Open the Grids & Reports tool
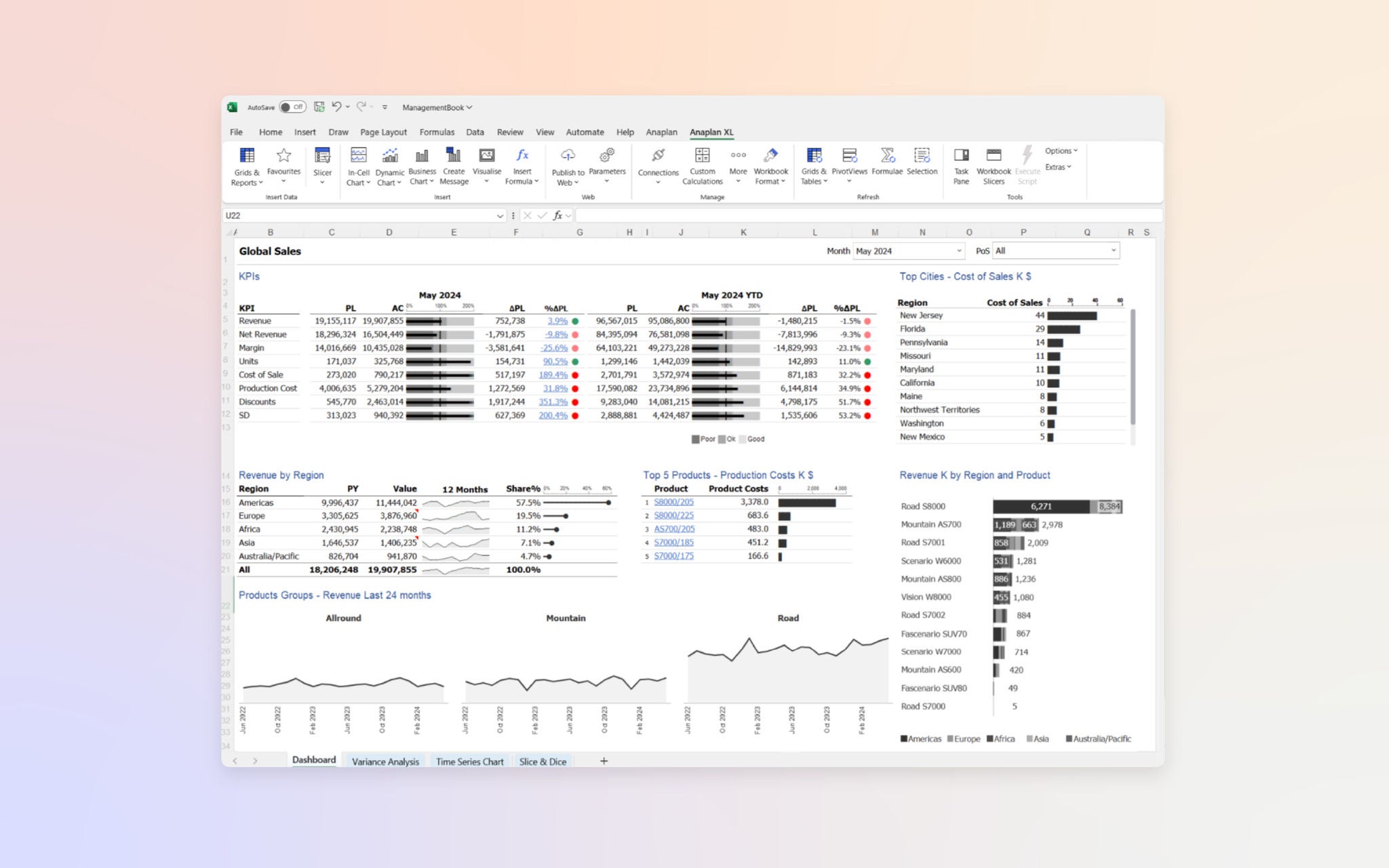 coord(247,165)
